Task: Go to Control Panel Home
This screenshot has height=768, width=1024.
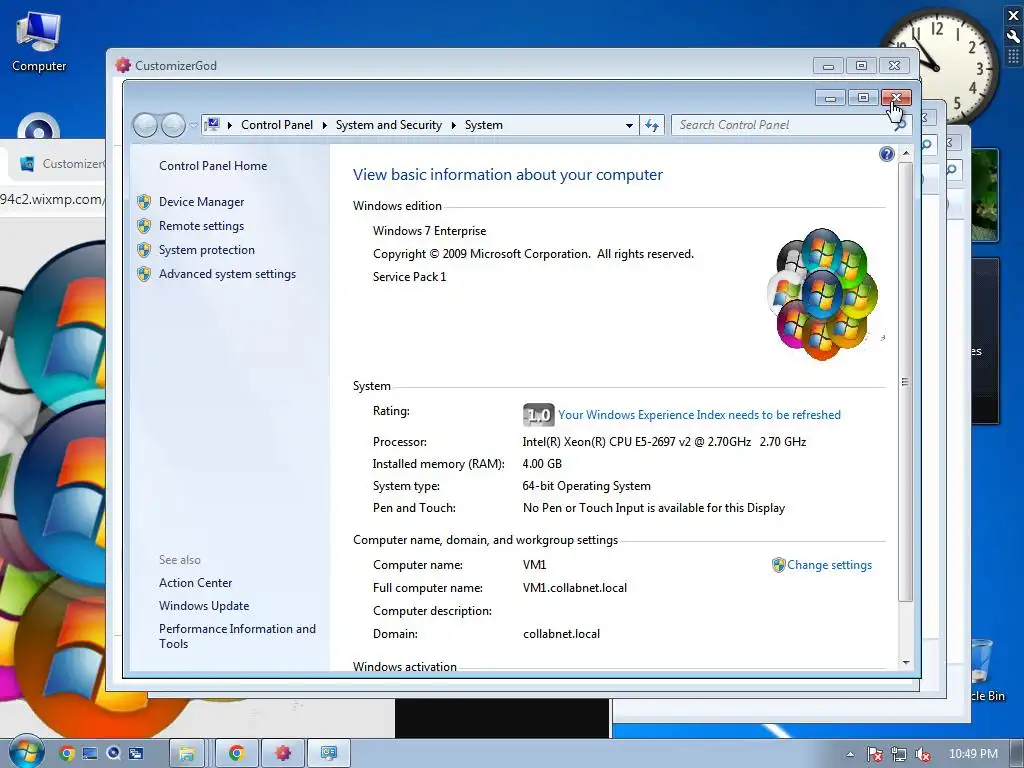Action: [213, 166]
